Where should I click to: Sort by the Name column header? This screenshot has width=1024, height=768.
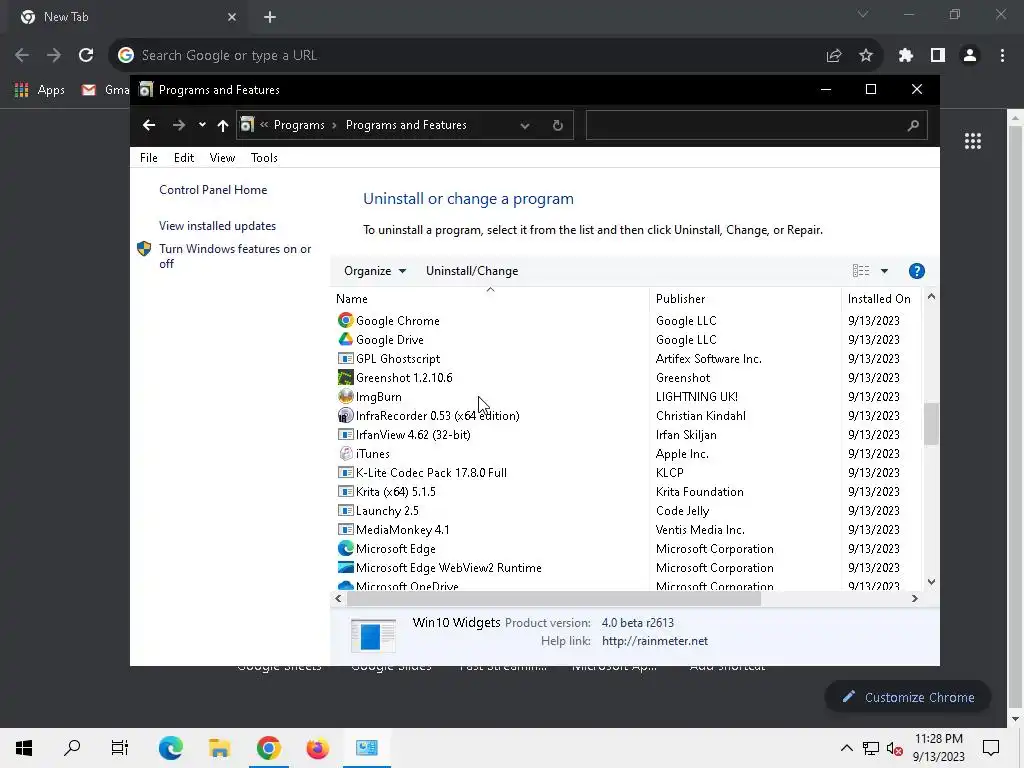click(x=490, y=298)
